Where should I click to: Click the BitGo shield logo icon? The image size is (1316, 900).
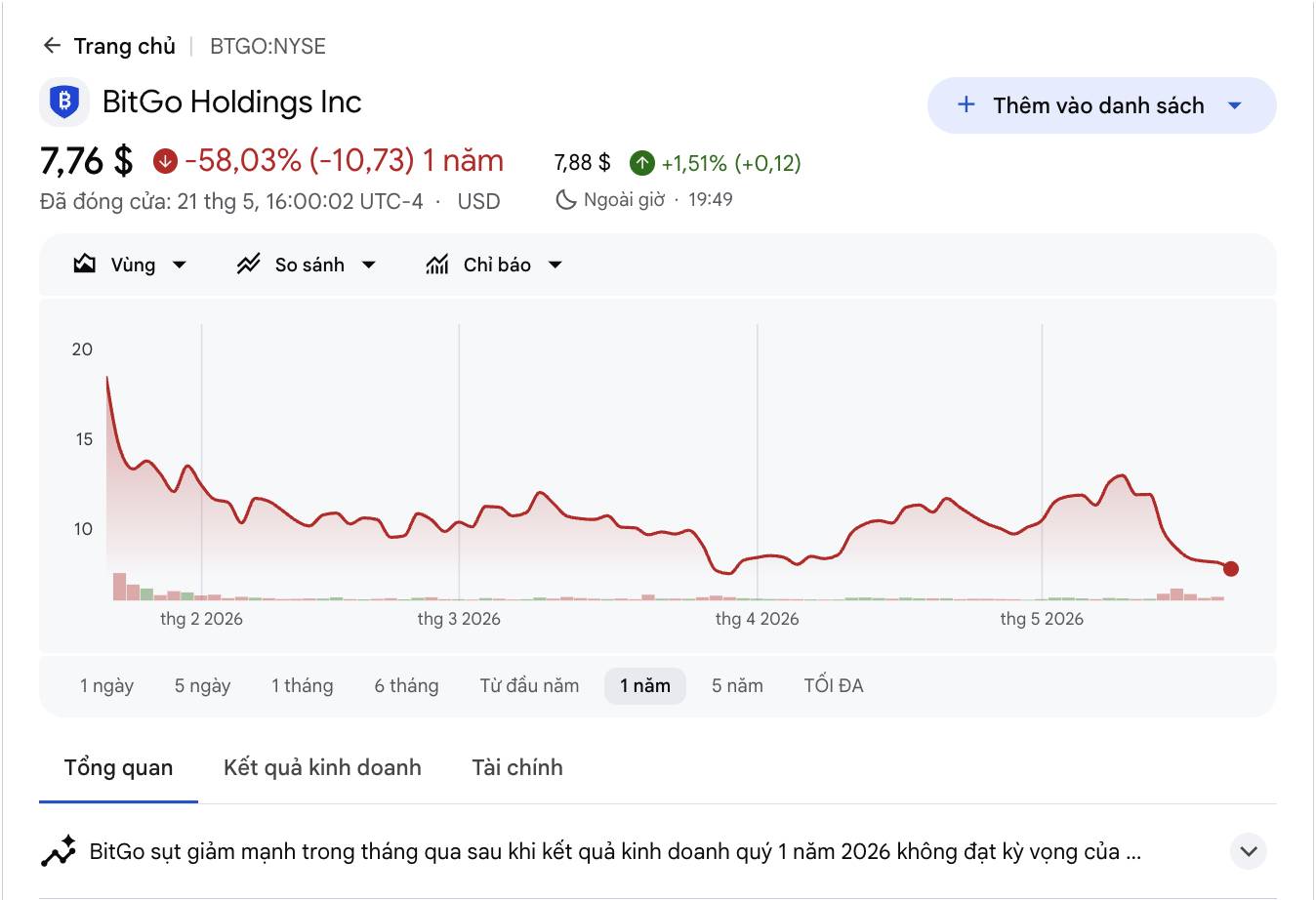click(x=64, y=102)
